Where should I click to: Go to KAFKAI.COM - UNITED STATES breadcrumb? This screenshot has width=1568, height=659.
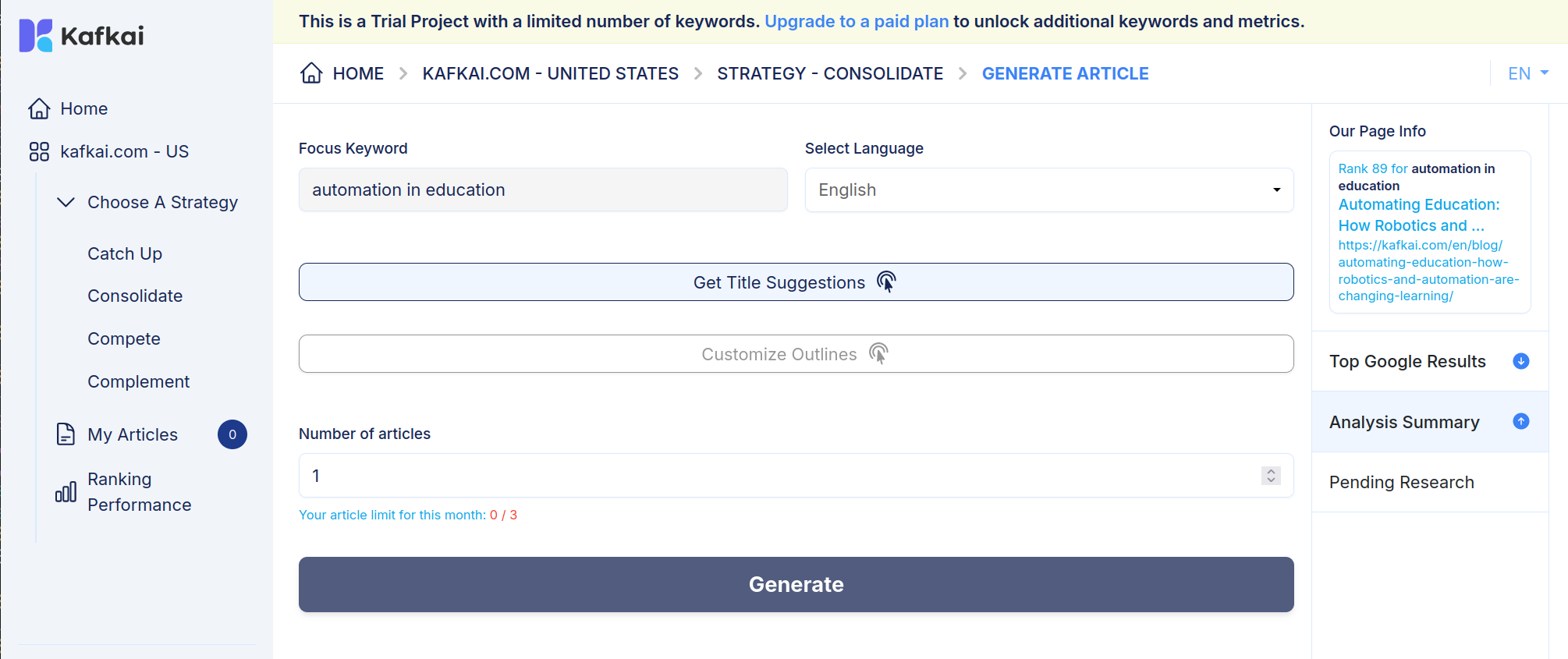551,73
